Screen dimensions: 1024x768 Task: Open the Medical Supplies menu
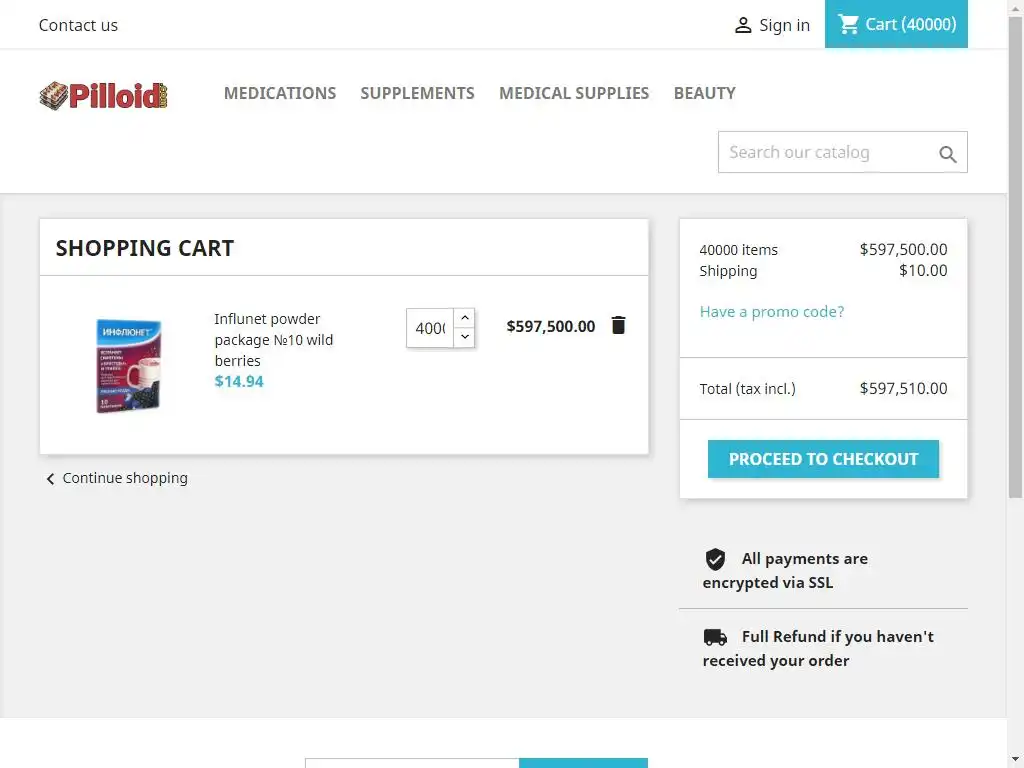574,93
